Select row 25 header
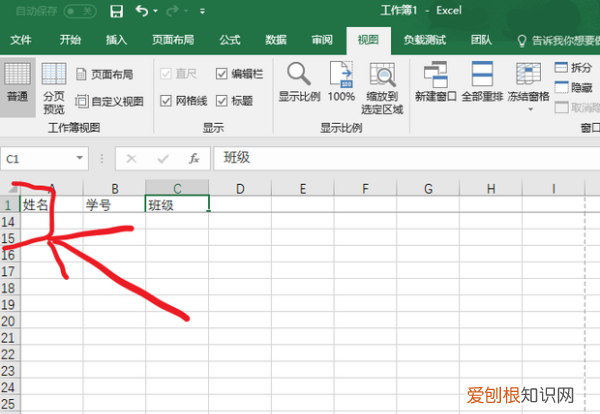The width and height of the screenshot is (600, 414). tap(10, 404)
